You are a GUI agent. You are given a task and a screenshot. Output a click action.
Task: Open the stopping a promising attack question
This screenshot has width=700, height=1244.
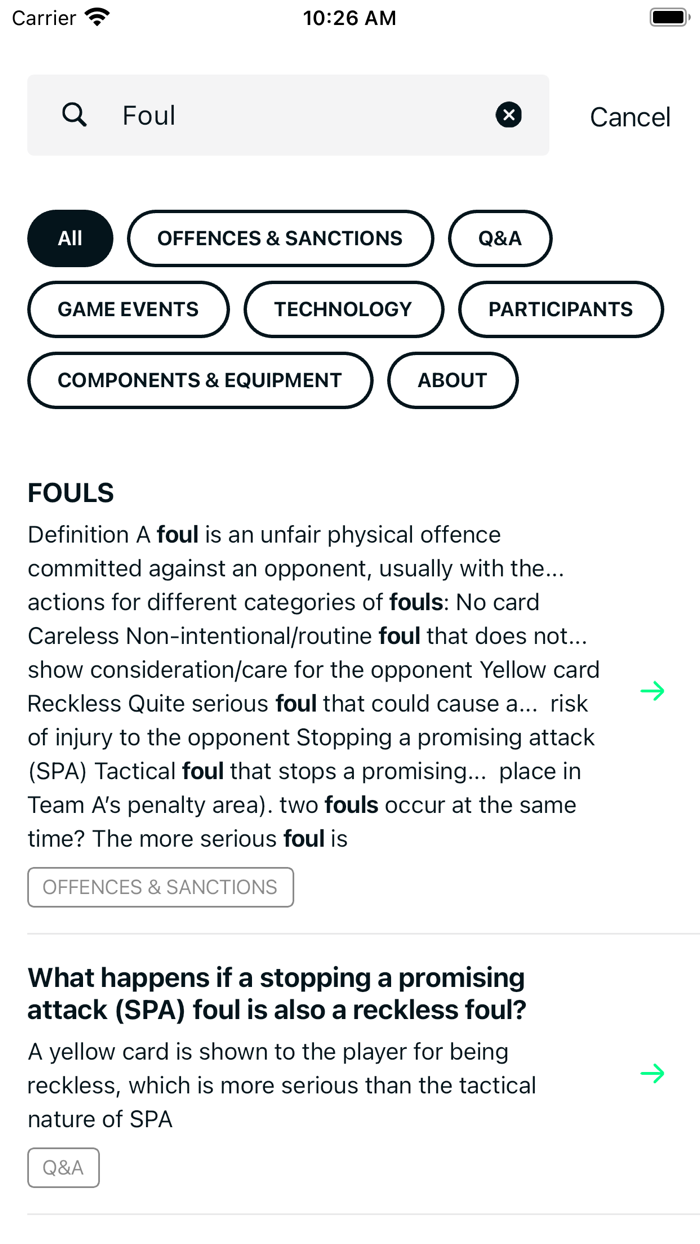[x=276, y=993]
